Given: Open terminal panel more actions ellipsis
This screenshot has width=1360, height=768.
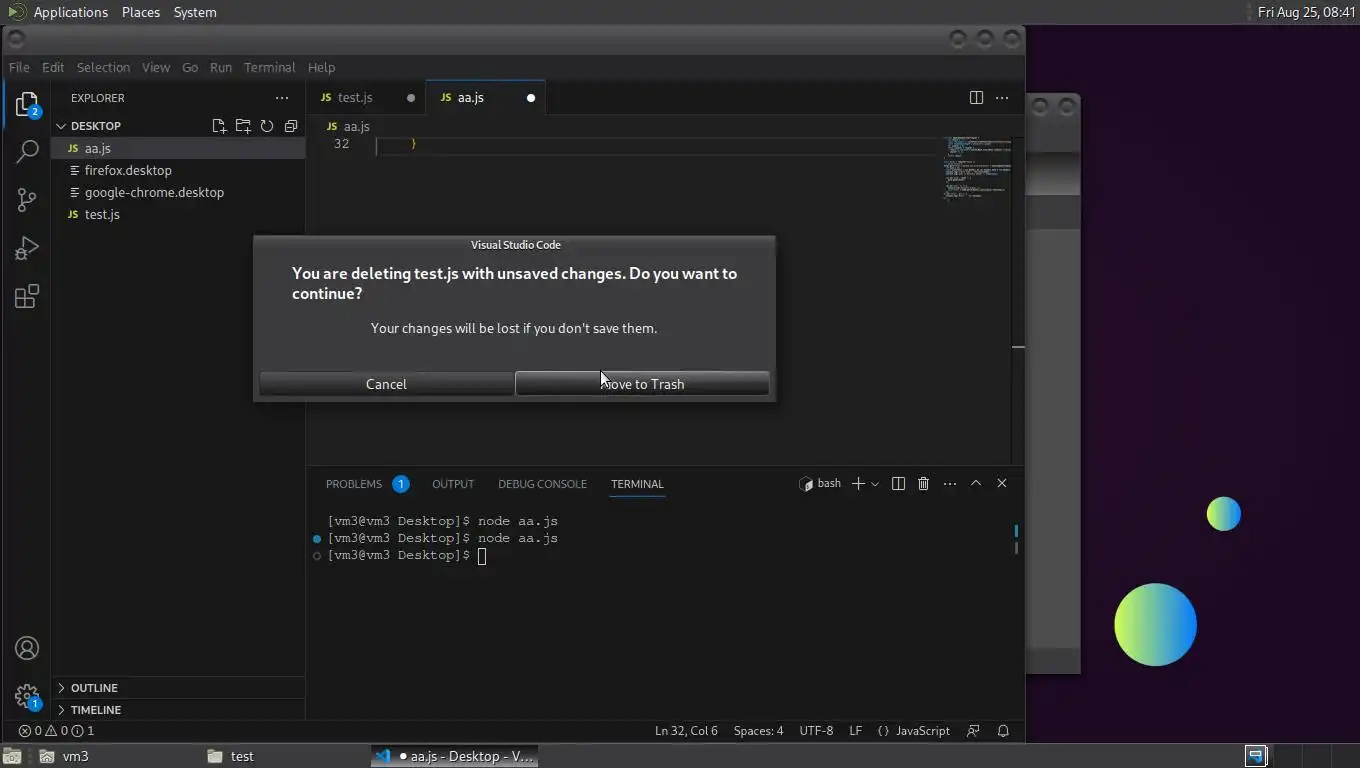Looking at the screenshot, I should (949, 483).
